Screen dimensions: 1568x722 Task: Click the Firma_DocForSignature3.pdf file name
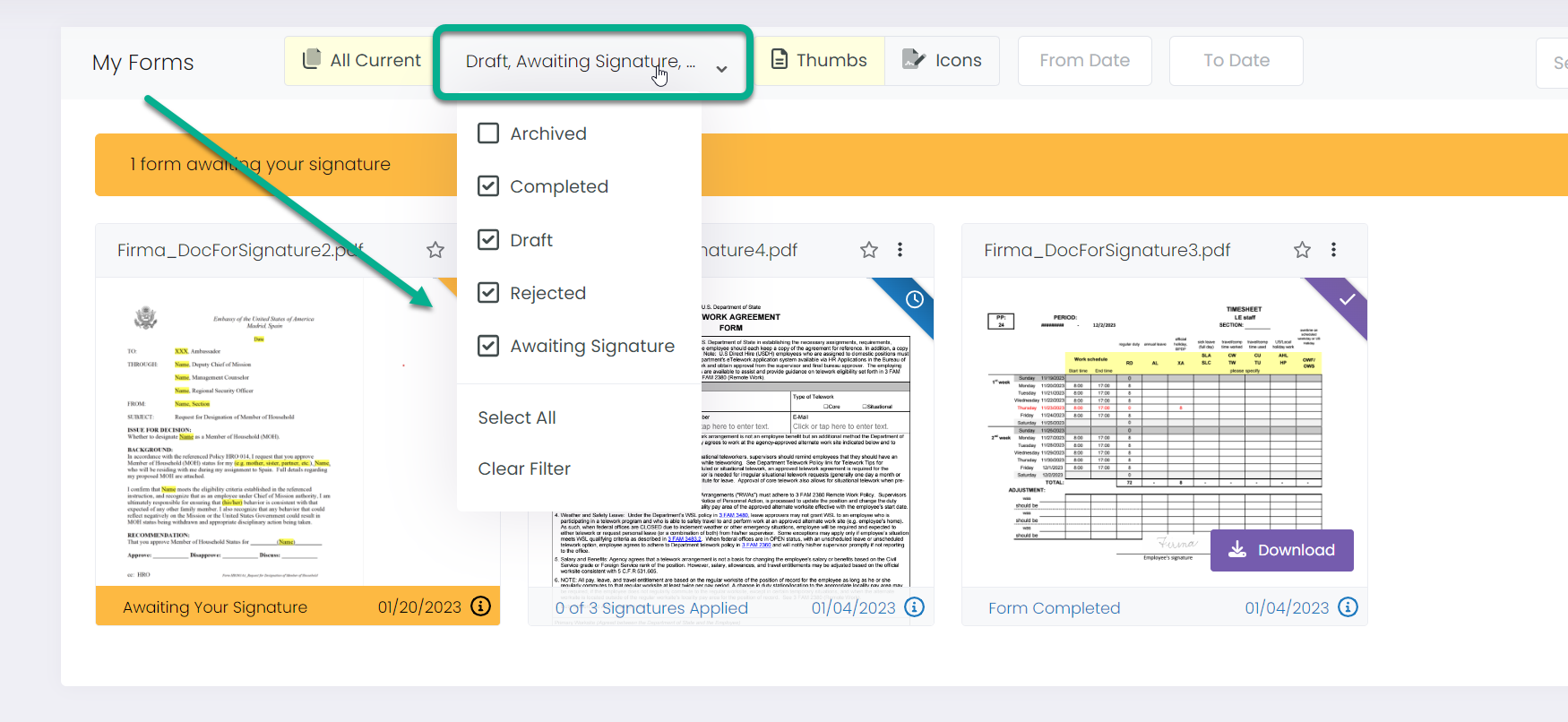[1107, 250]
